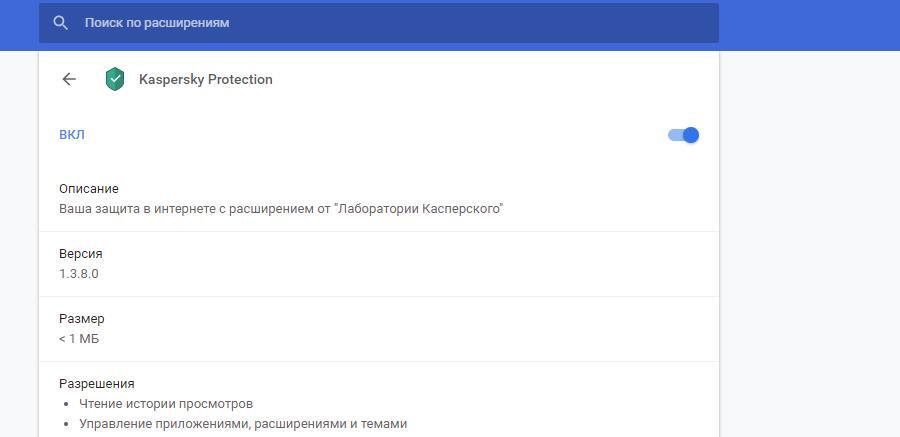Click the version number 1.3.8.0
The image size is (900, 437).
pos(79,274)
